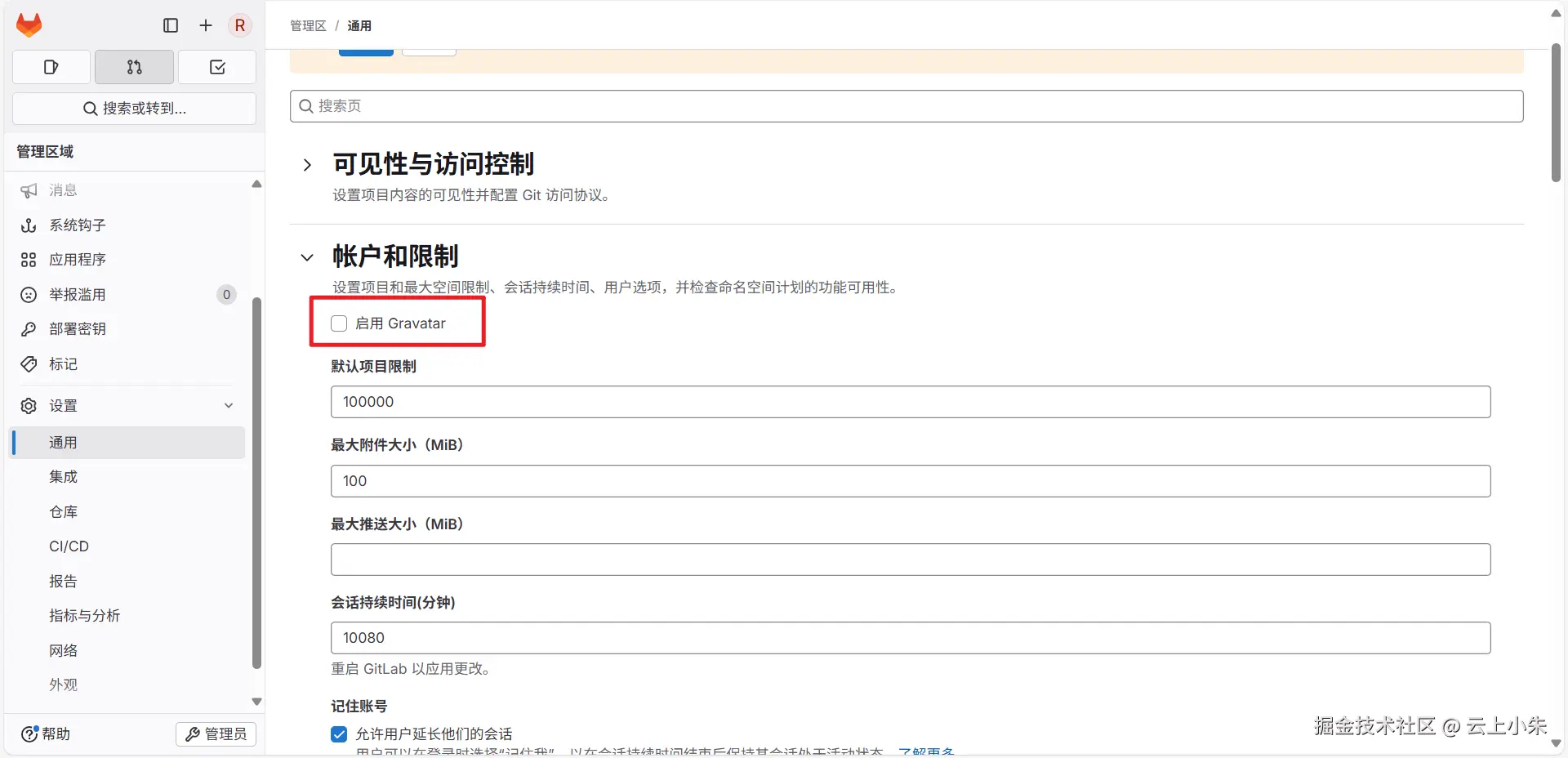1568x758 pixels.
Task: Select 网络 network settings
Action: pos(128,651)
